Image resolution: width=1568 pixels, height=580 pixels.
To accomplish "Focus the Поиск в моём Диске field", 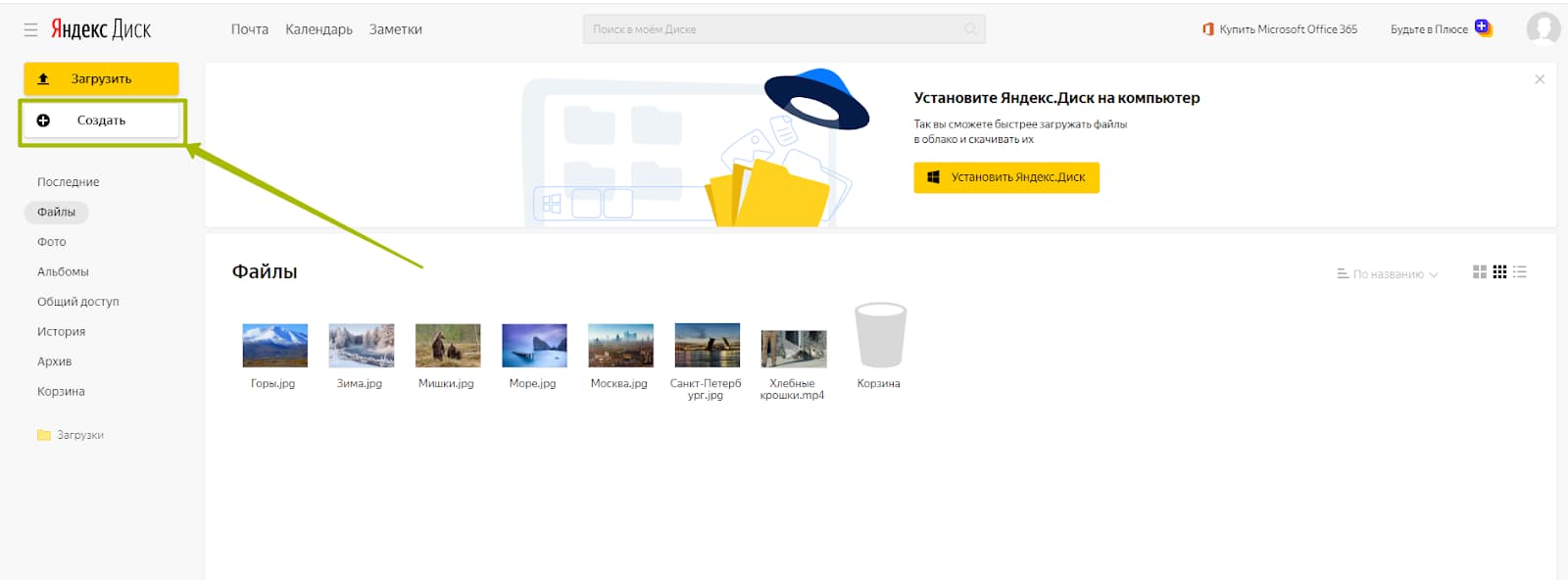I will [x=774, y=29].
